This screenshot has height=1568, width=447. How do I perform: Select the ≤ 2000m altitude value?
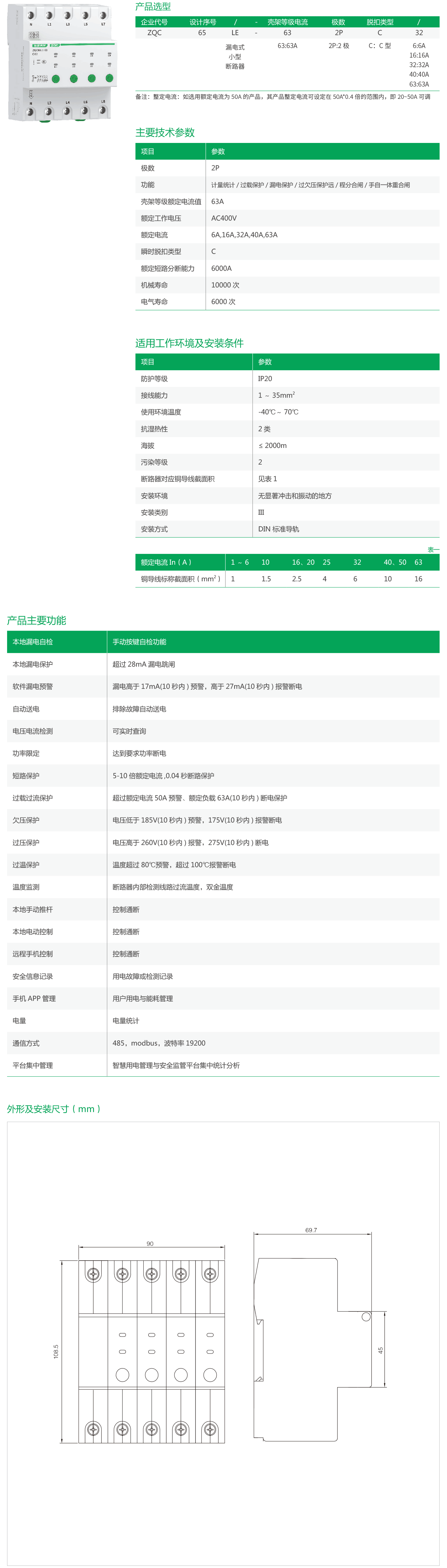(272, 445)
